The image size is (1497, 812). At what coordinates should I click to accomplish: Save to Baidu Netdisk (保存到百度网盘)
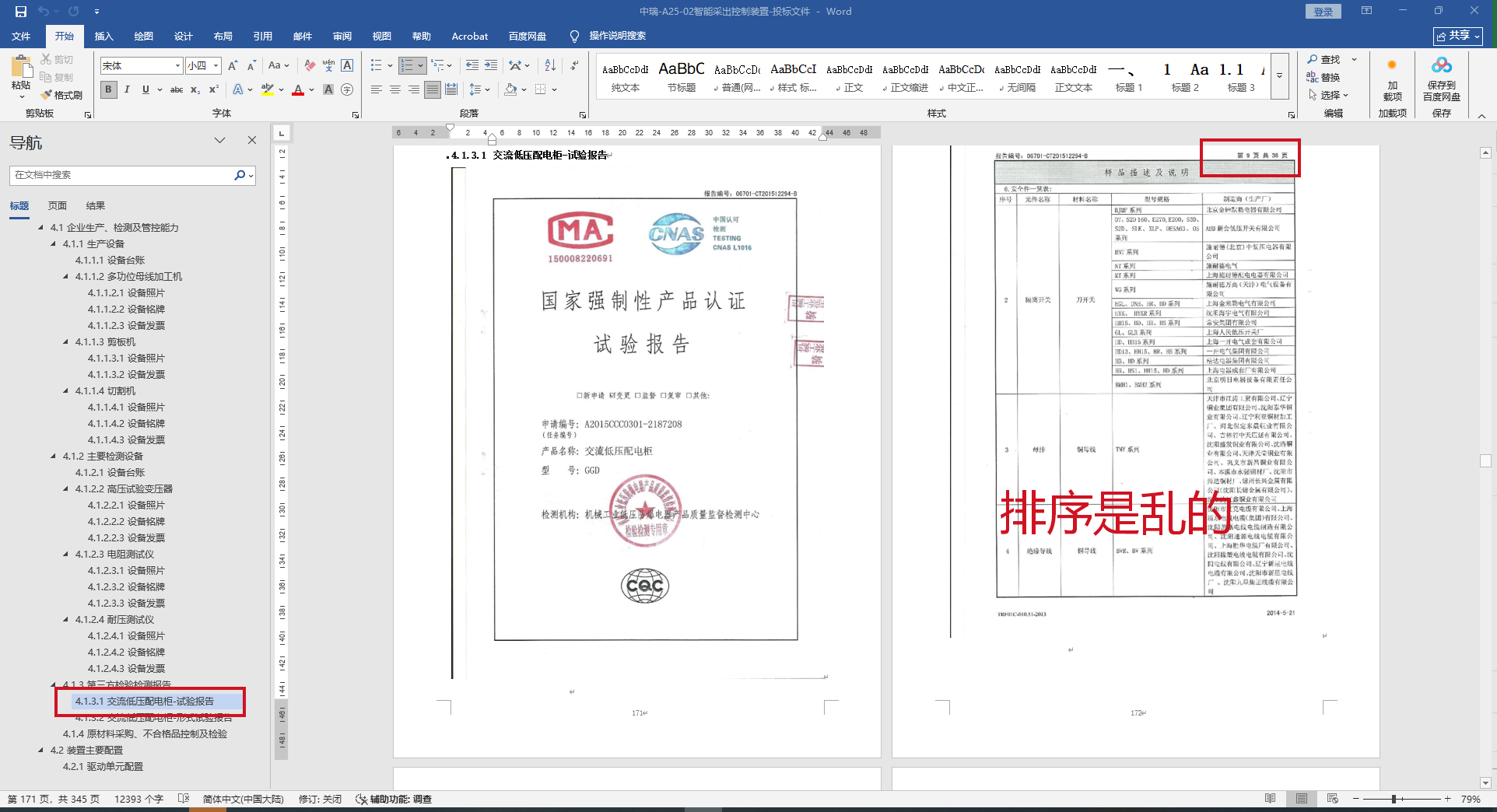tap(1441, 81)
